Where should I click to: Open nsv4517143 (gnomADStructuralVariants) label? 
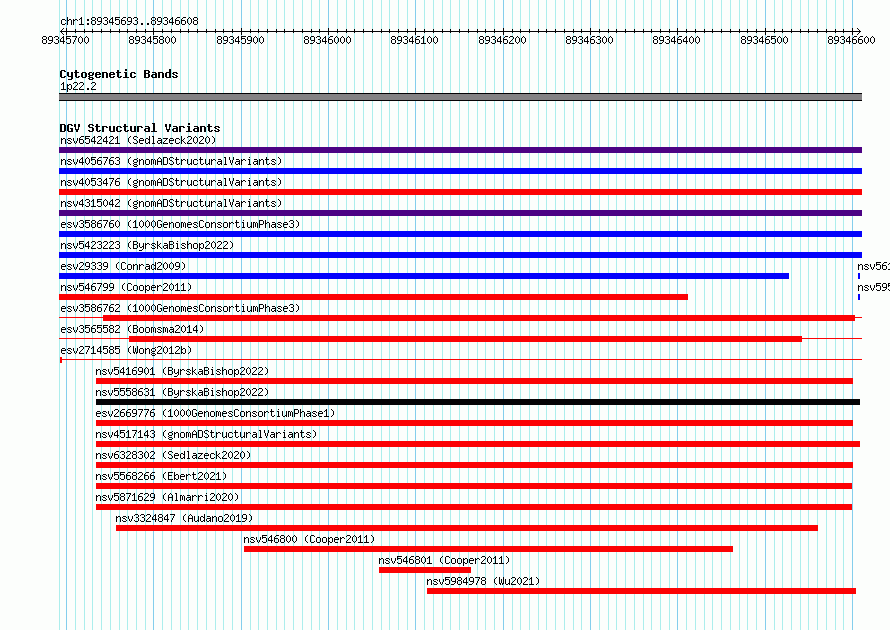coord(206,434)
